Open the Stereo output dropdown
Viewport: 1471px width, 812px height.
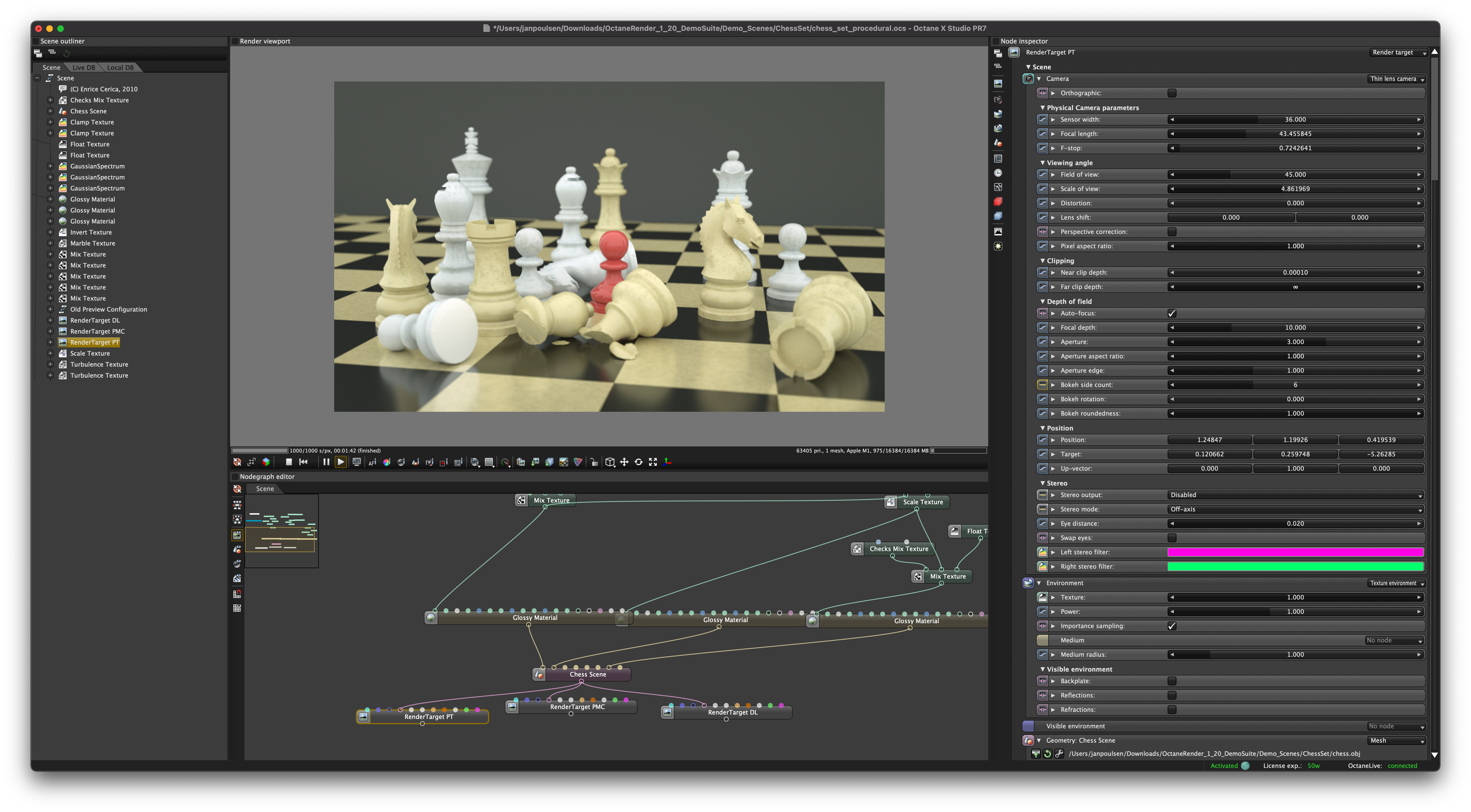(x=1295, y=495)
